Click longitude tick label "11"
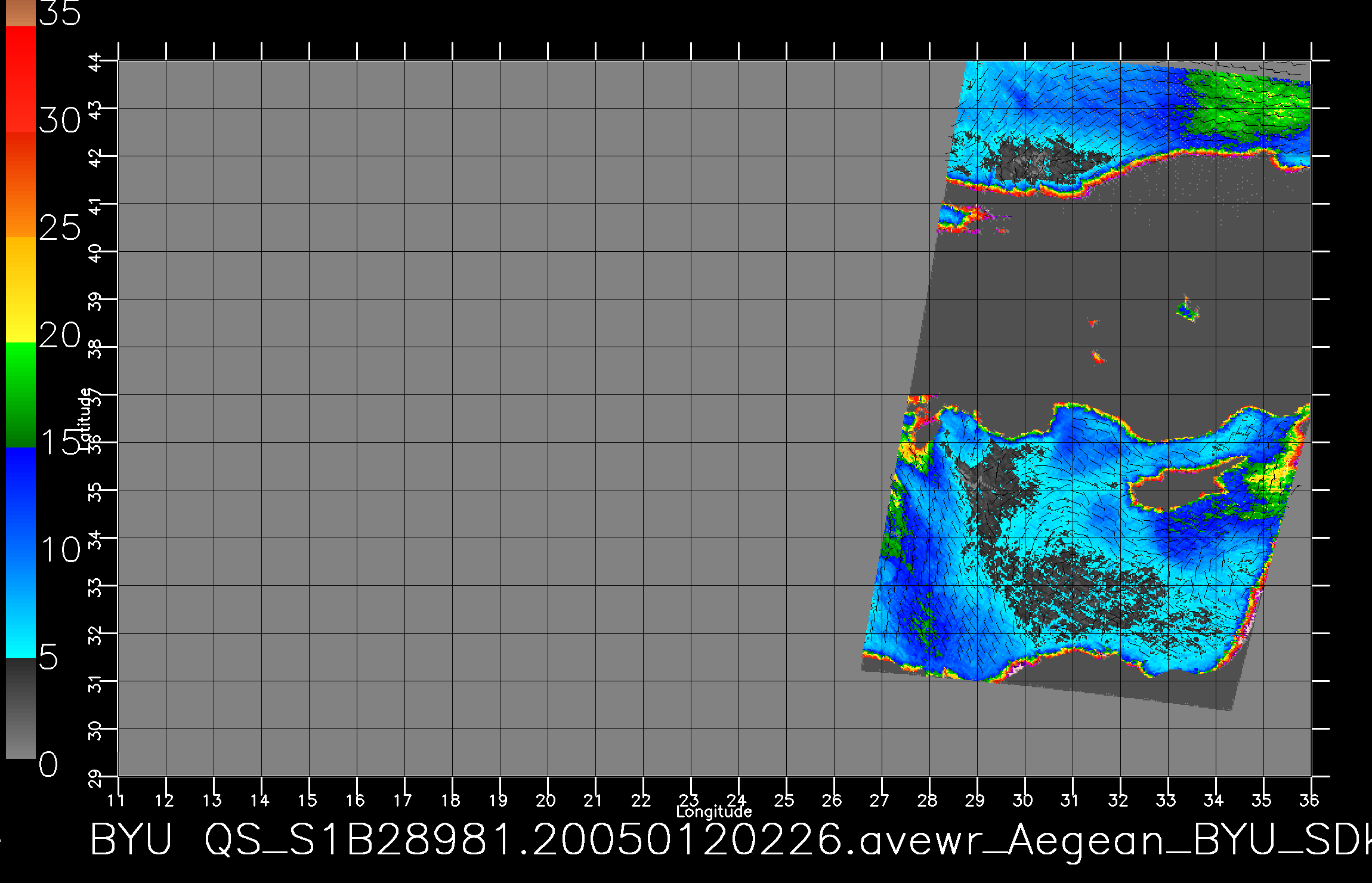Screen dimensions: 1372x883 [116, 800]
